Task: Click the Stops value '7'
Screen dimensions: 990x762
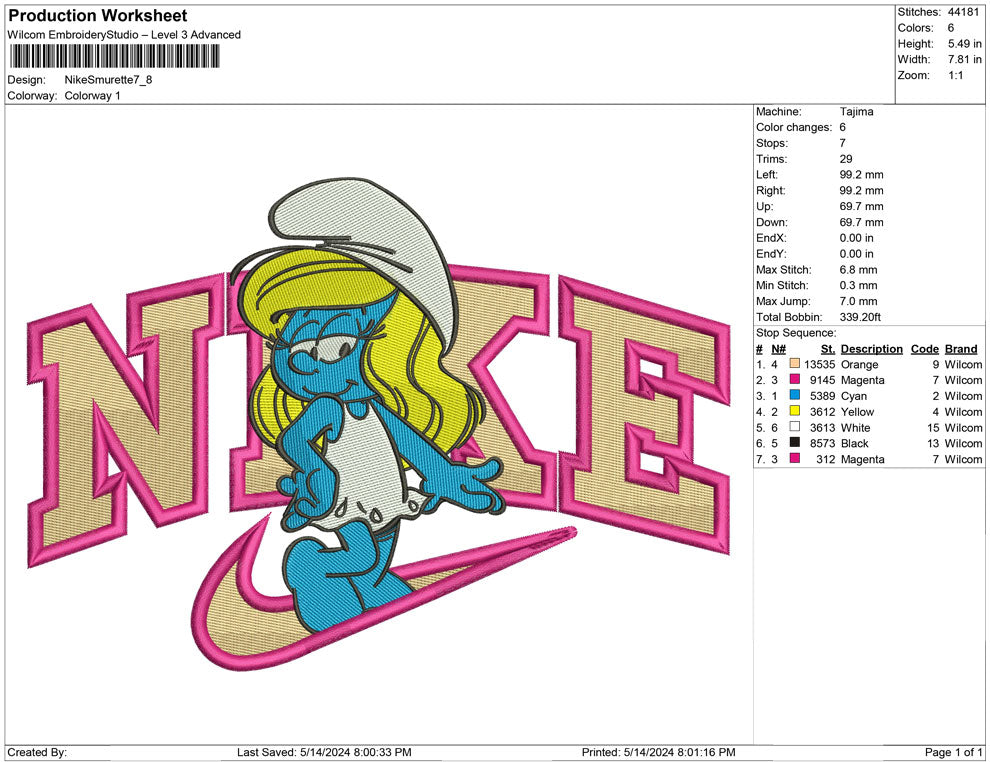Action: (x=843, y=143)
